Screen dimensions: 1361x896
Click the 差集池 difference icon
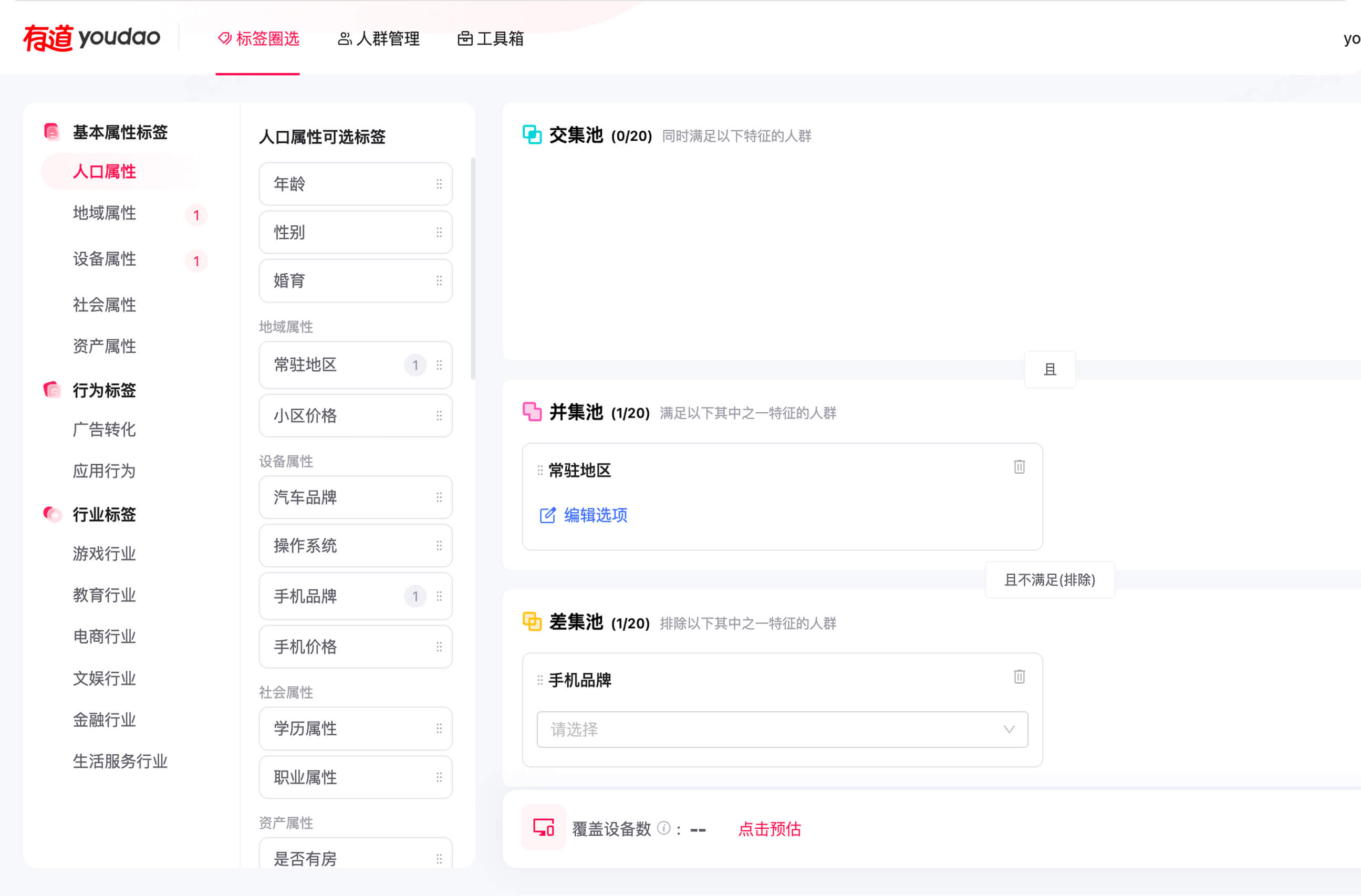pos(532,621)
